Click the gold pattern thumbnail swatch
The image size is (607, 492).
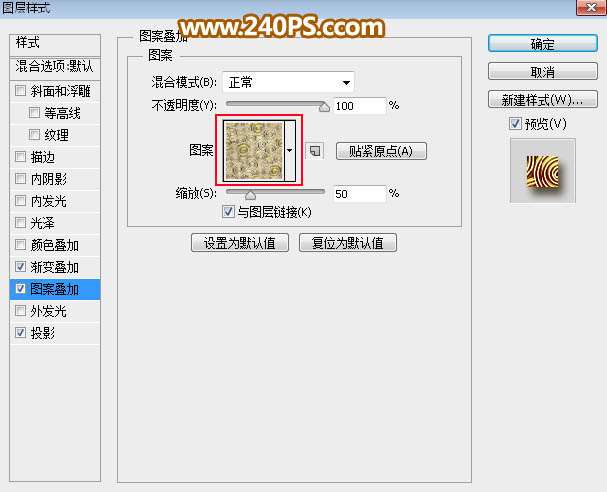click(254, 150)
